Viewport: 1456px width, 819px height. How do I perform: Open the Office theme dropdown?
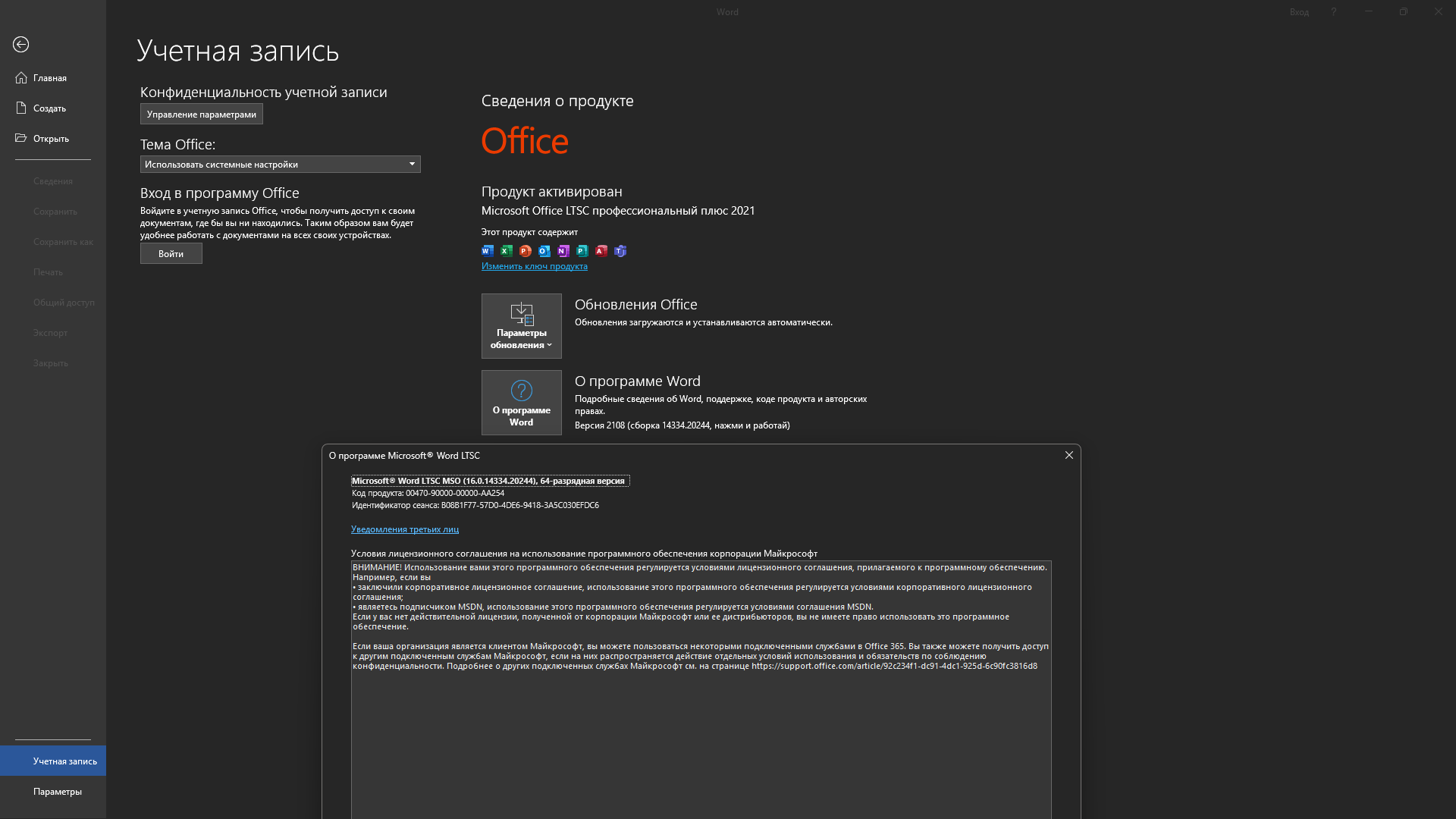(x=280, y=165)
